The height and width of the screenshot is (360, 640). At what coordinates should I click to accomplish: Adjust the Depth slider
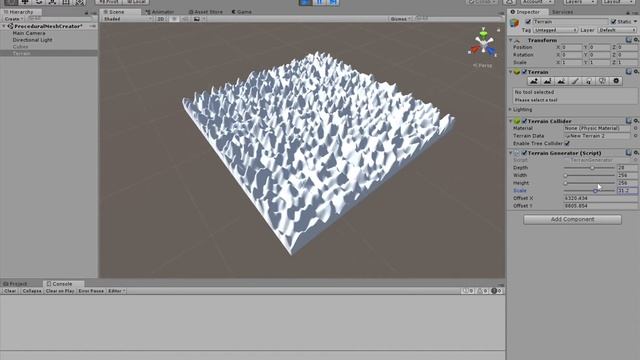589,168
